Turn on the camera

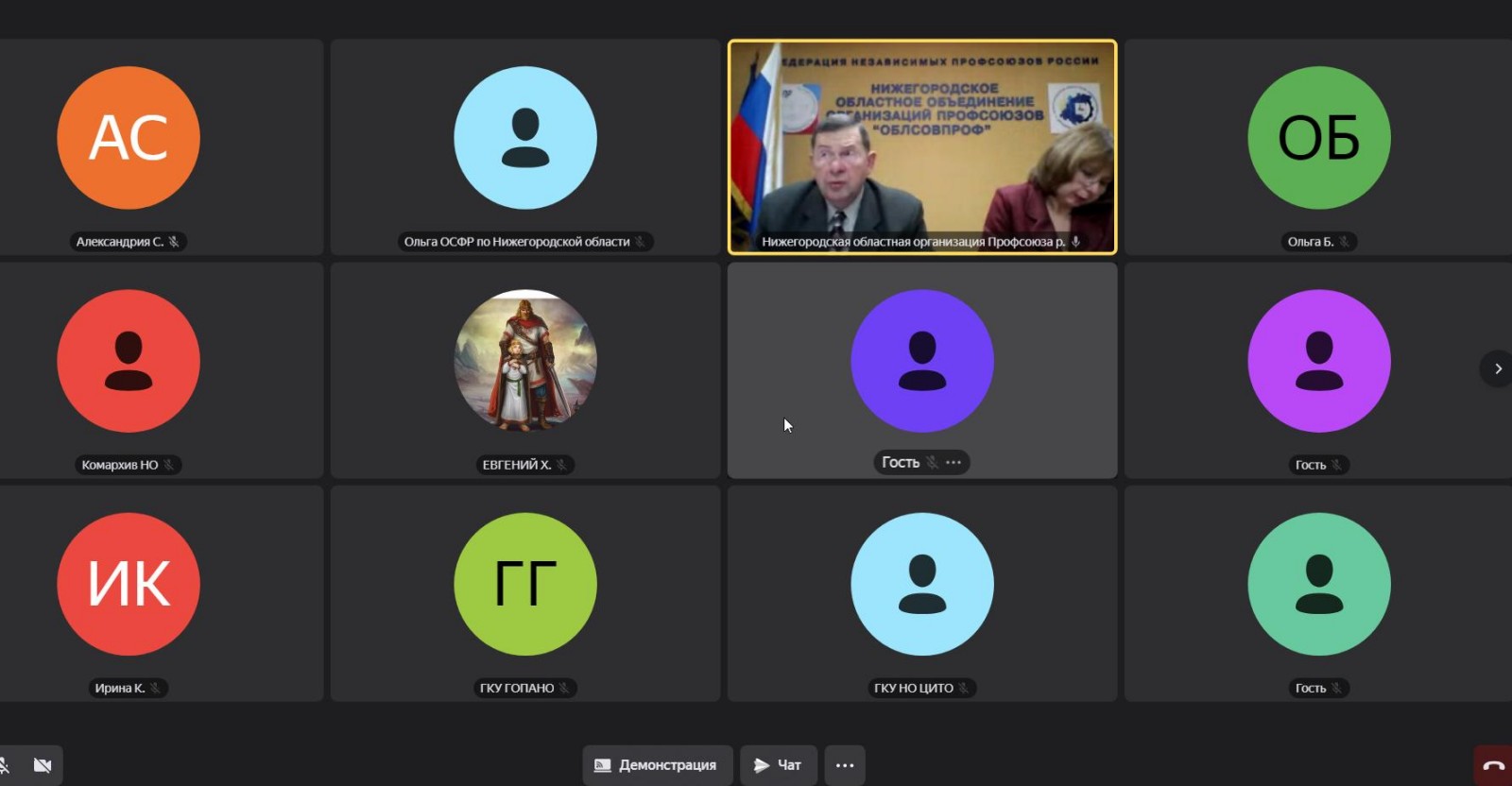pyautogui.click(x=43, y=765)
